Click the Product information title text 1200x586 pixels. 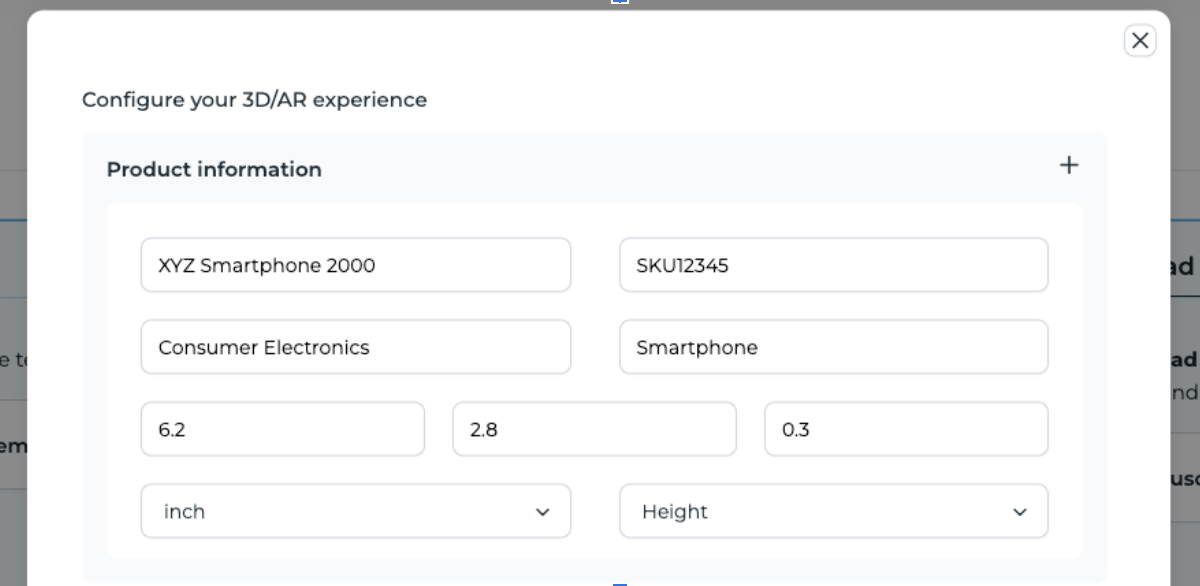tap(214, 169)
